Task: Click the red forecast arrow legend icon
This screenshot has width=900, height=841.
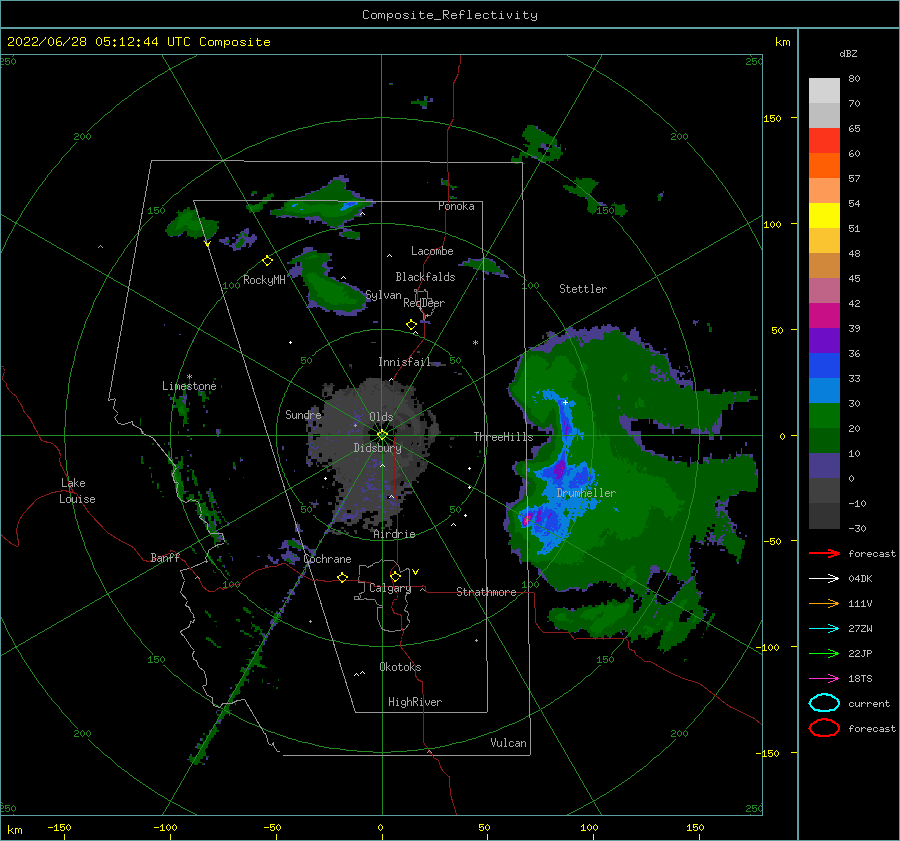Action: 824,553
